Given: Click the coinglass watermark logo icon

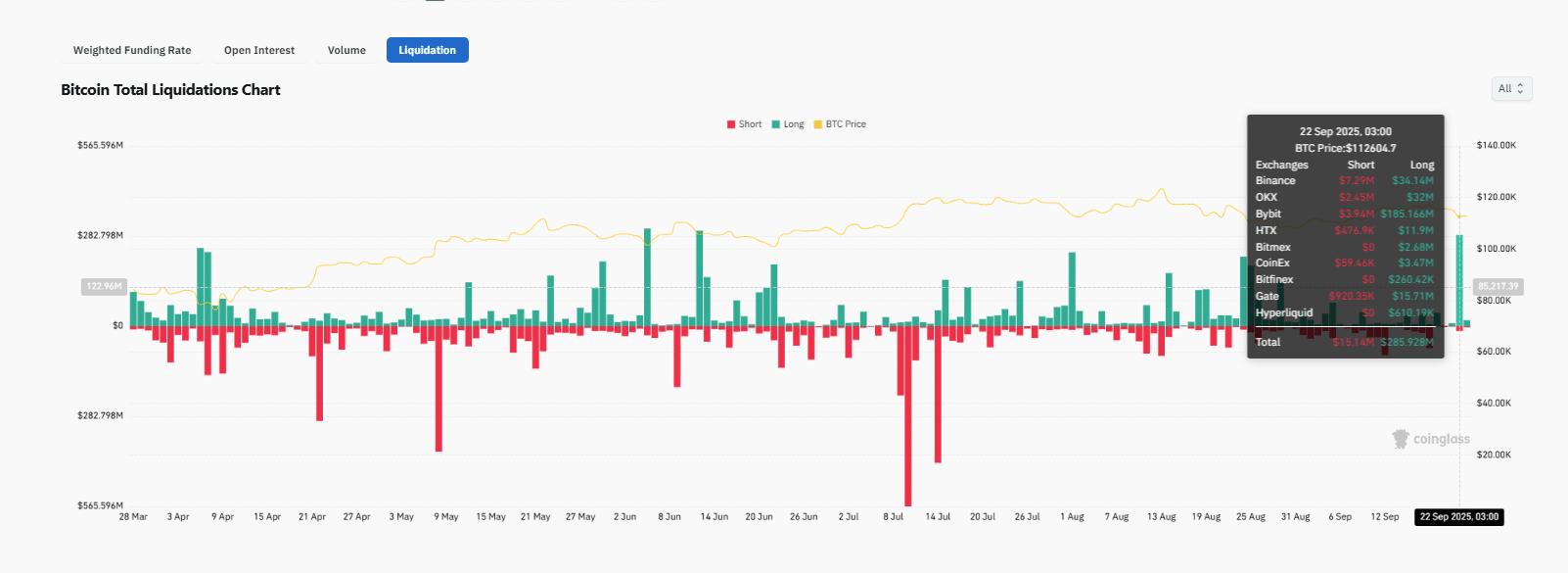Looking at the screenshot, I should tap(1401, 439).
